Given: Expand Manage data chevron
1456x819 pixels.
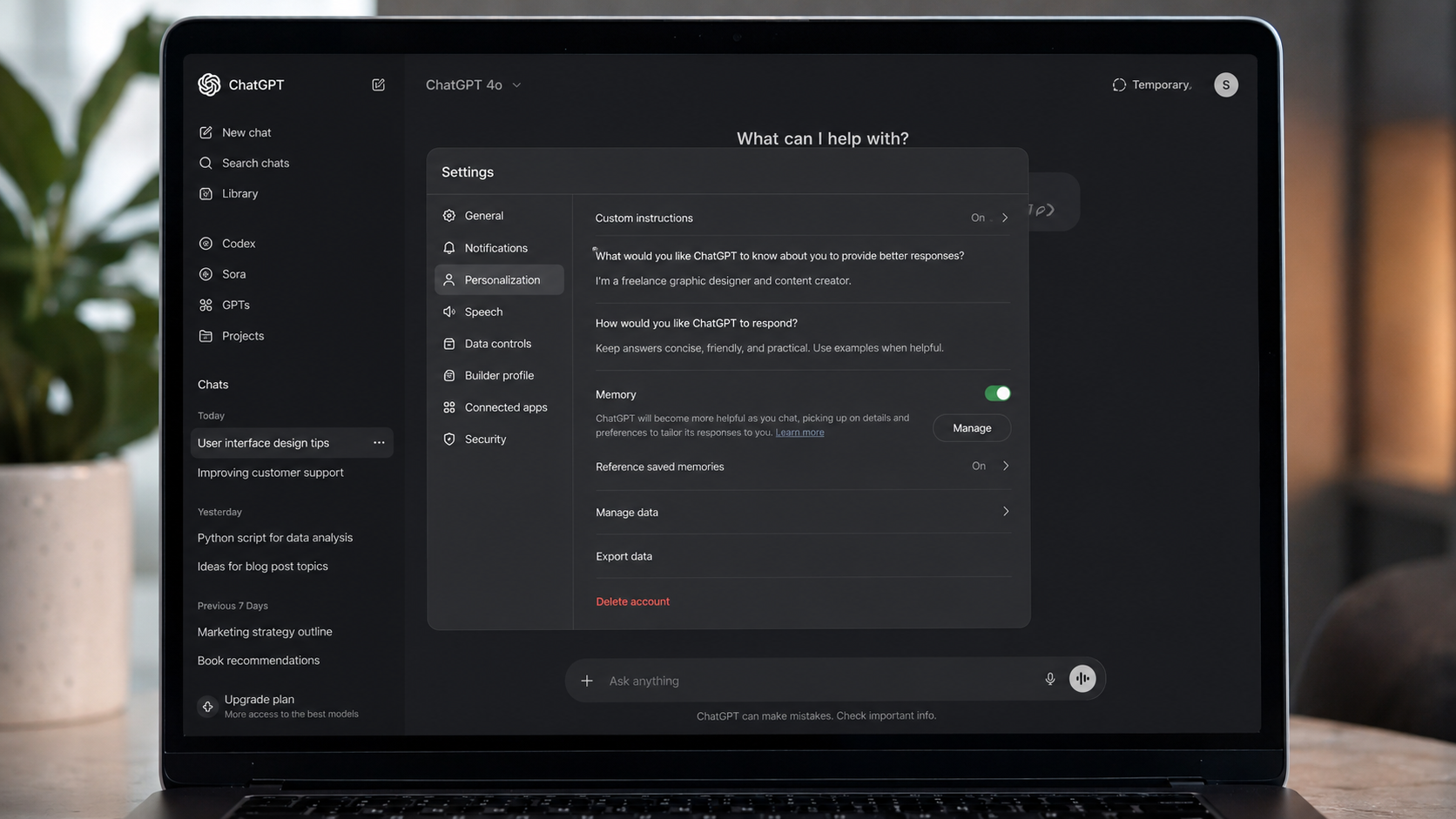Looking at the screenshot, I should 1006,512.
